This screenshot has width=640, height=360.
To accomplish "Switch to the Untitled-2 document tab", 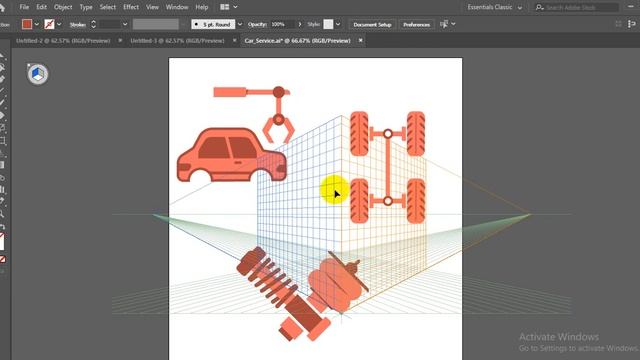I will click(x=63, y=41).
